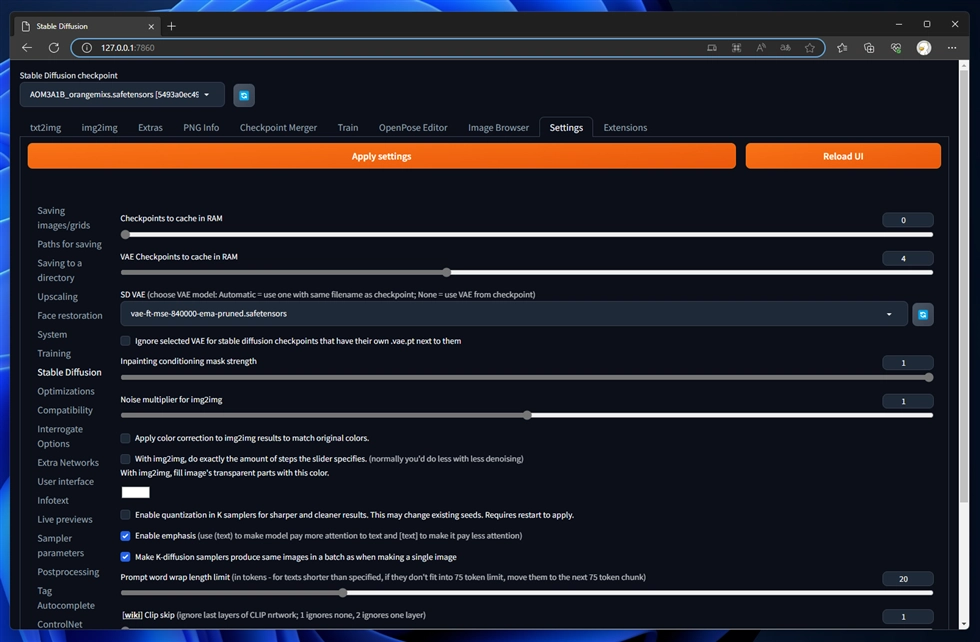Image resolution: width=980 pixels, height=642 pixels.
Task: Go to the Checkpoint Merger tab
Action: (278, 128)
